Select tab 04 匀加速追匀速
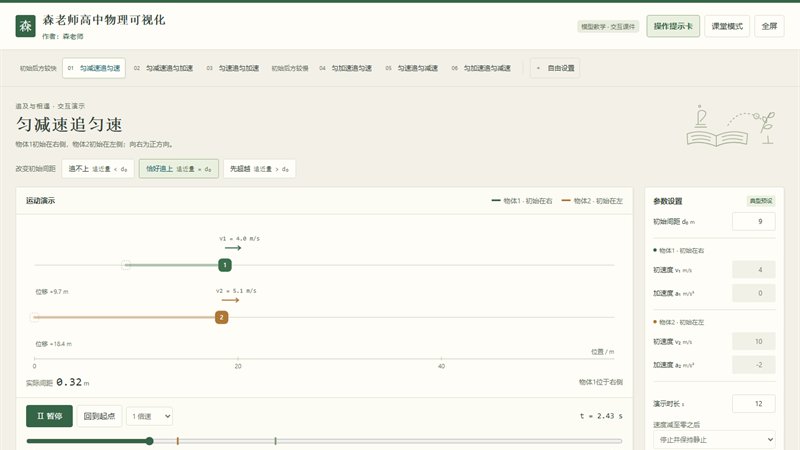Viewport: 800px width, 450px height. [x=345, y=68]
